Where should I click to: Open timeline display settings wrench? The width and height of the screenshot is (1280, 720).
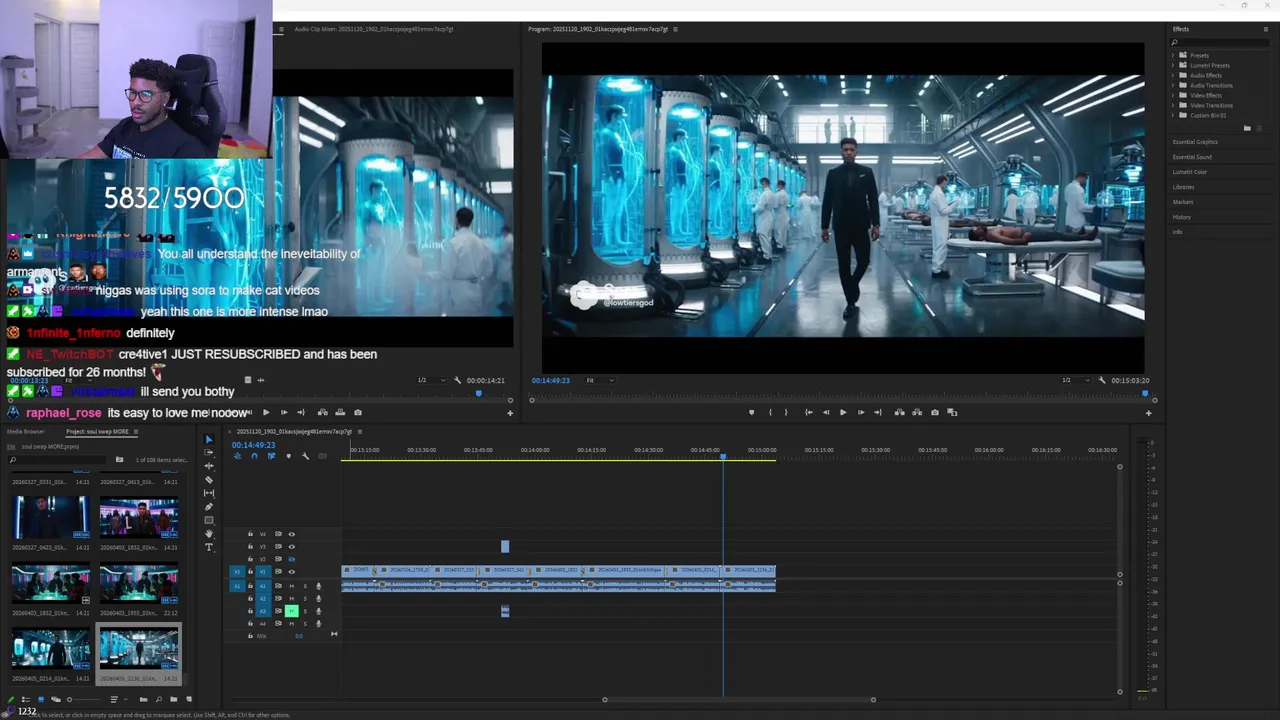point(306,456)
